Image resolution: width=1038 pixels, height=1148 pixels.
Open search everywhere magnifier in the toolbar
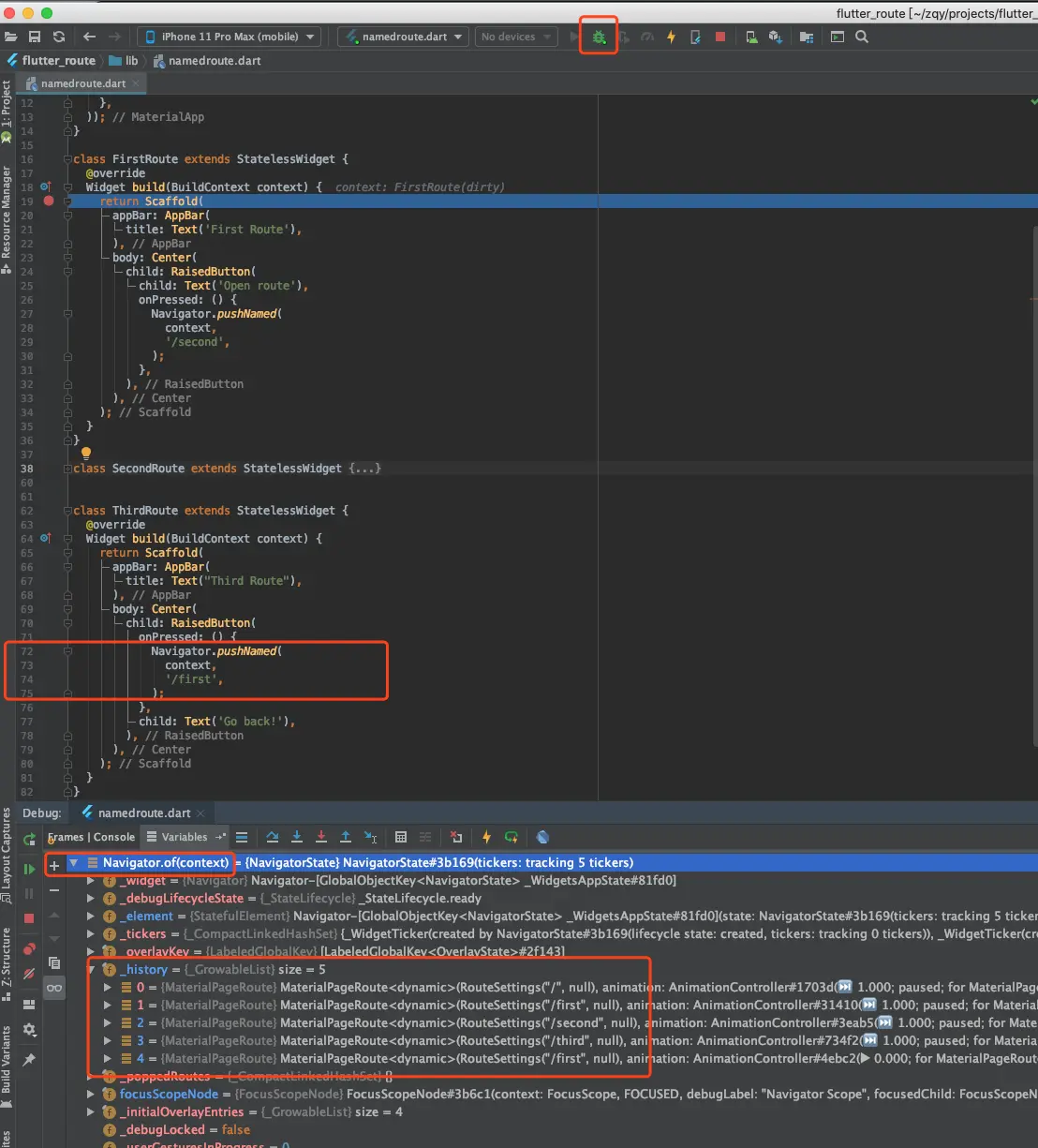[862, 37]
